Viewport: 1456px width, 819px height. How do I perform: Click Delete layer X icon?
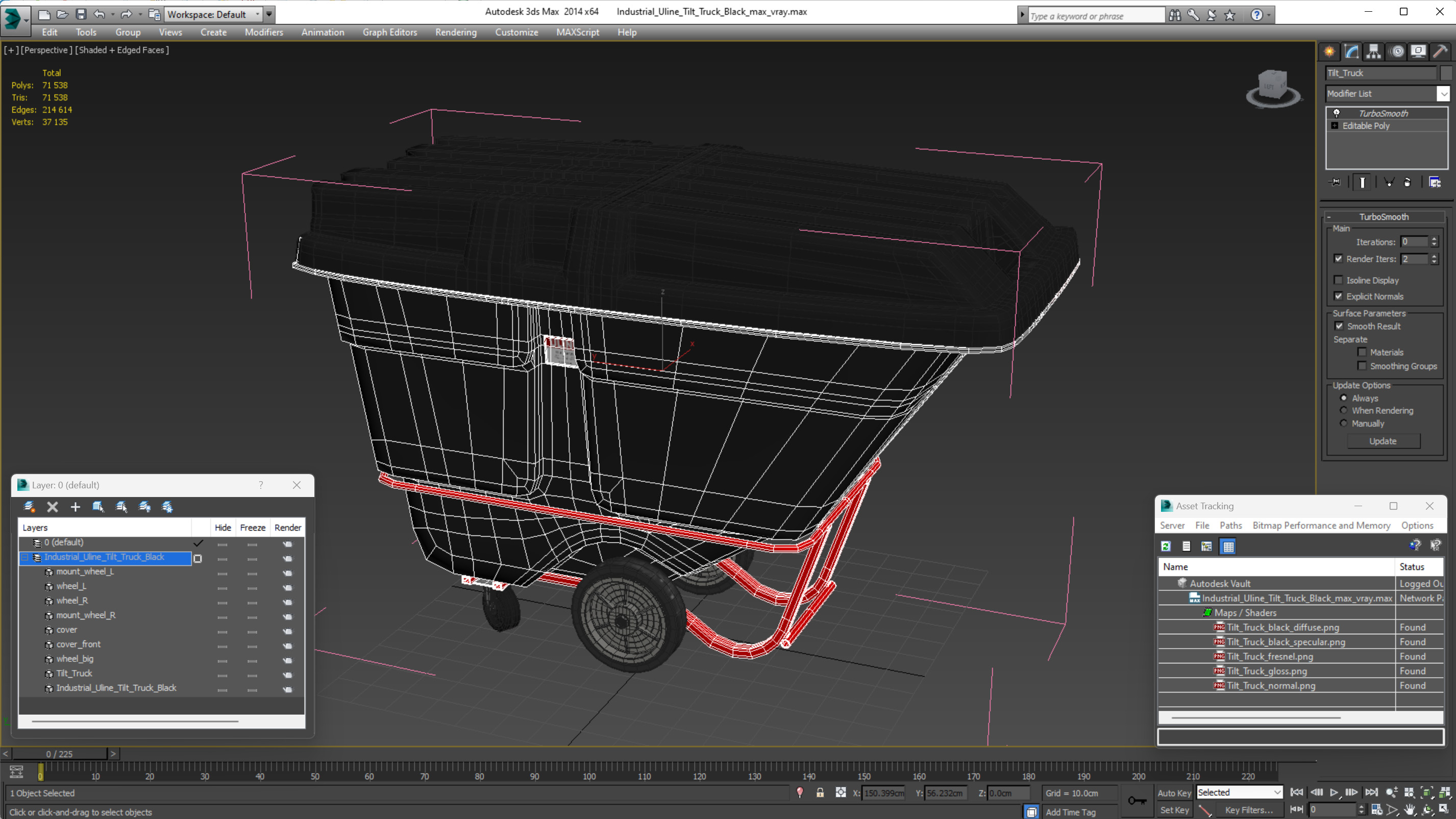(x=52, y=507)
